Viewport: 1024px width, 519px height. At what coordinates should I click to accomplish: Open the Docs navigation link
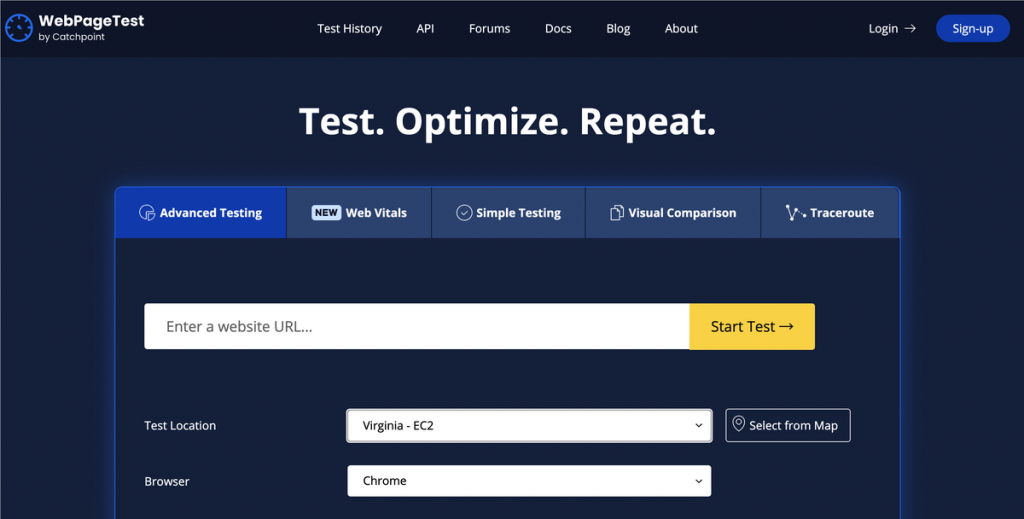point(558,29)
